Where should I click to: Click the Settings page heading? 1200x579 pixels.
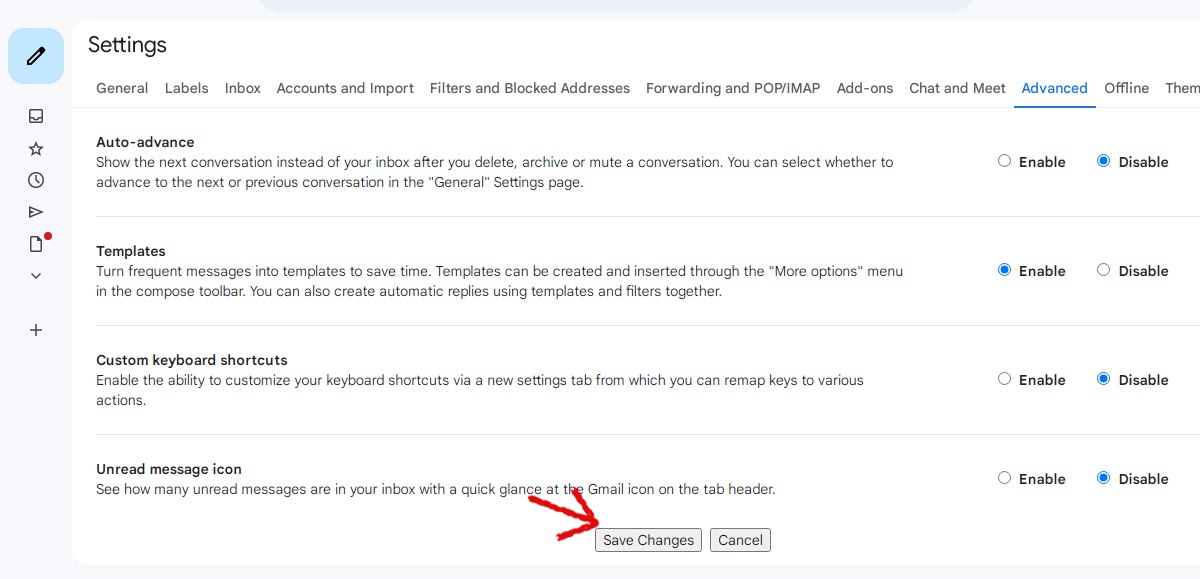127,45
